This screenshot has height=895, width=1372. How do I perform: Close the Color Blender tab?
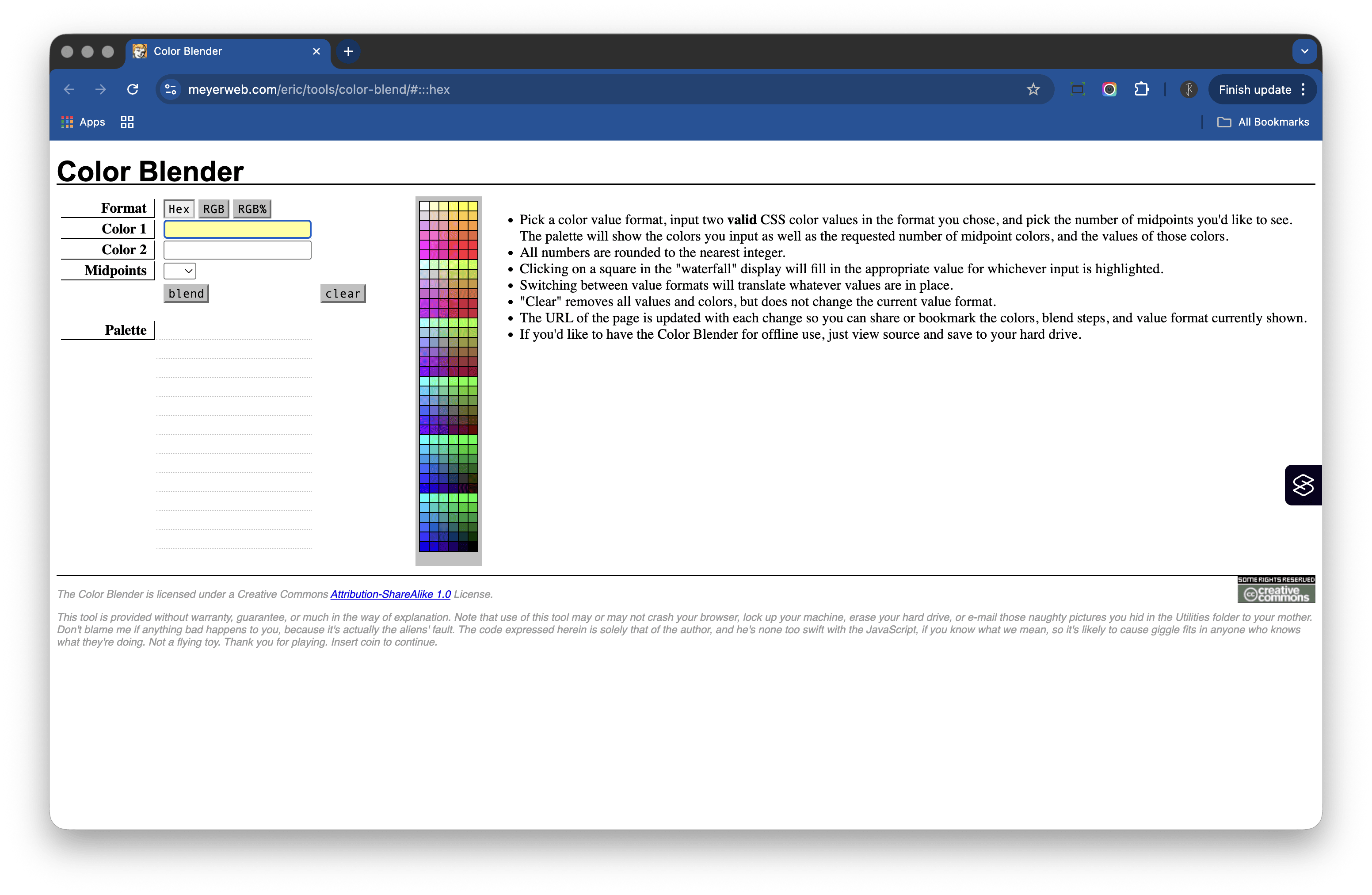(316, 51)
